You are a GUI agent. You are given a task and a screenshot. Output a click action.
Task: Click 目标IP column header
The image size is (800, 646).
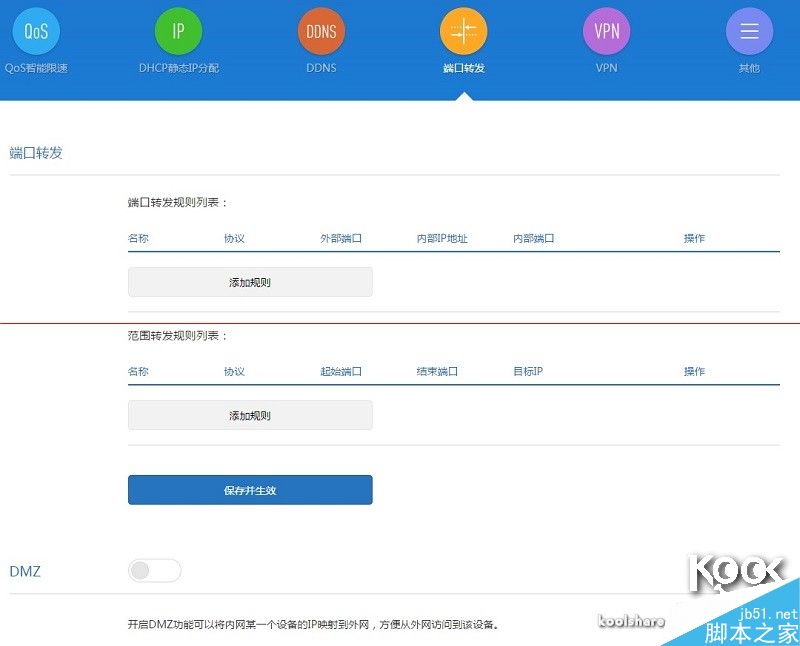(528, 371)
